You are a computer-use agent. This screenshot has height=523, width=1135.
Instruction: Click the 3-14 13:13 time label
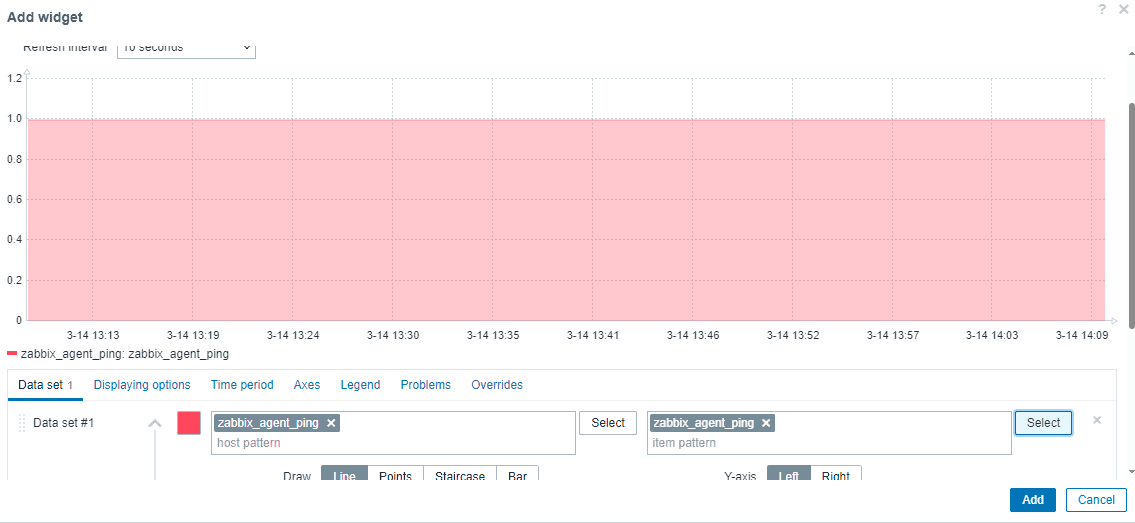[93, 335]
